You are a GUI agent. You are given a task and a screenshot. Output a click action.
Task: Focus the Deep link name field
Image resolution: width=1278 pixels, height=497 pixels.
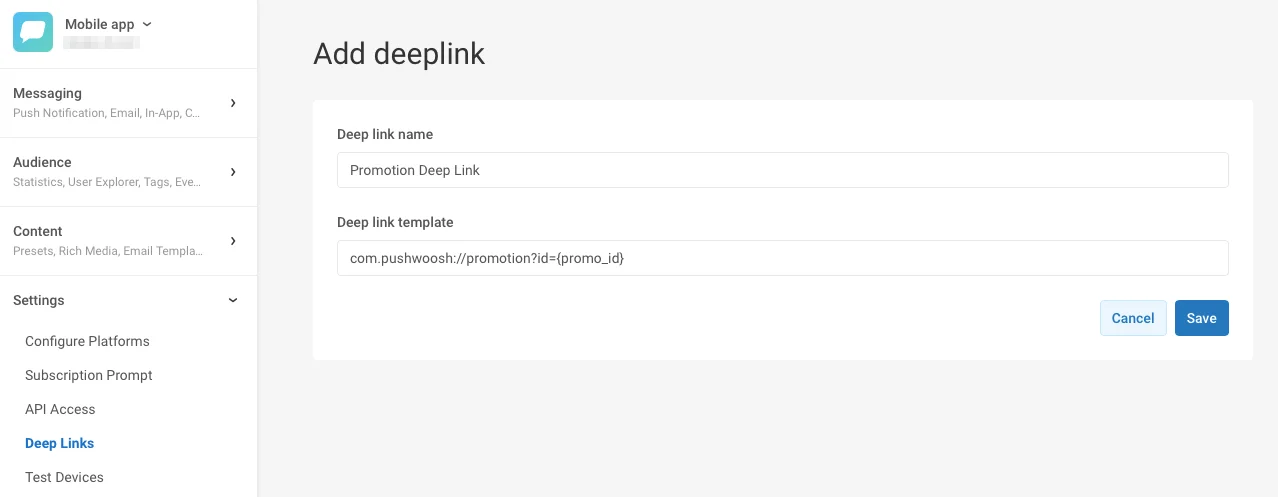(x=782, y=170)
